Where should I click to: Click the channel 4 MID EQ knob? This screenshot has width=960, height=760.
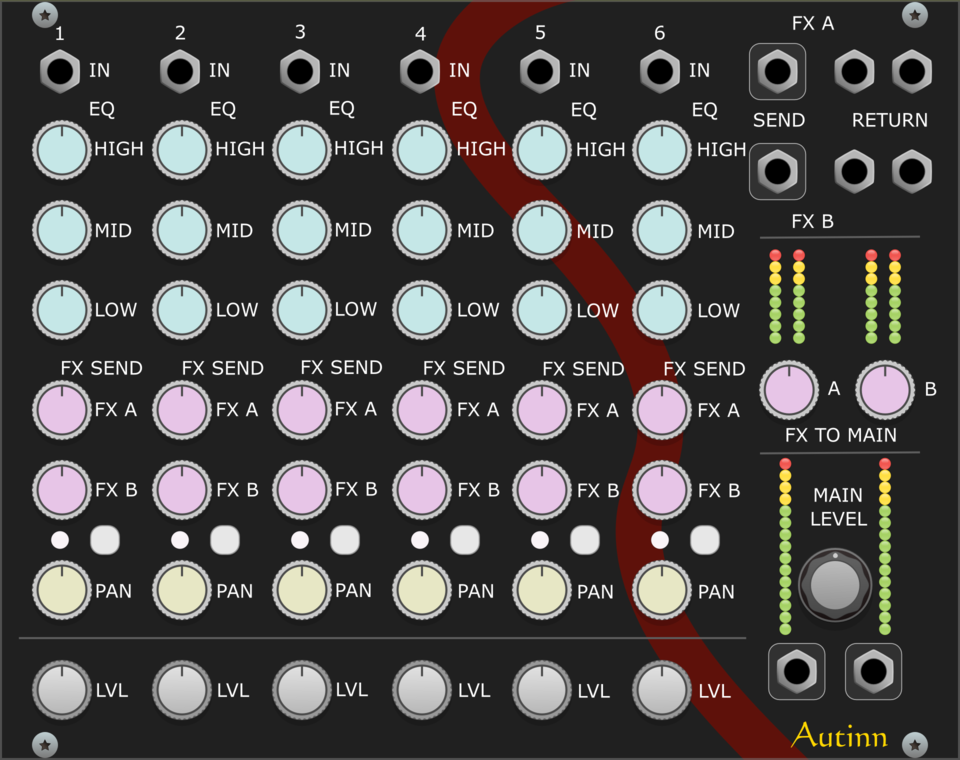point(422,230)
